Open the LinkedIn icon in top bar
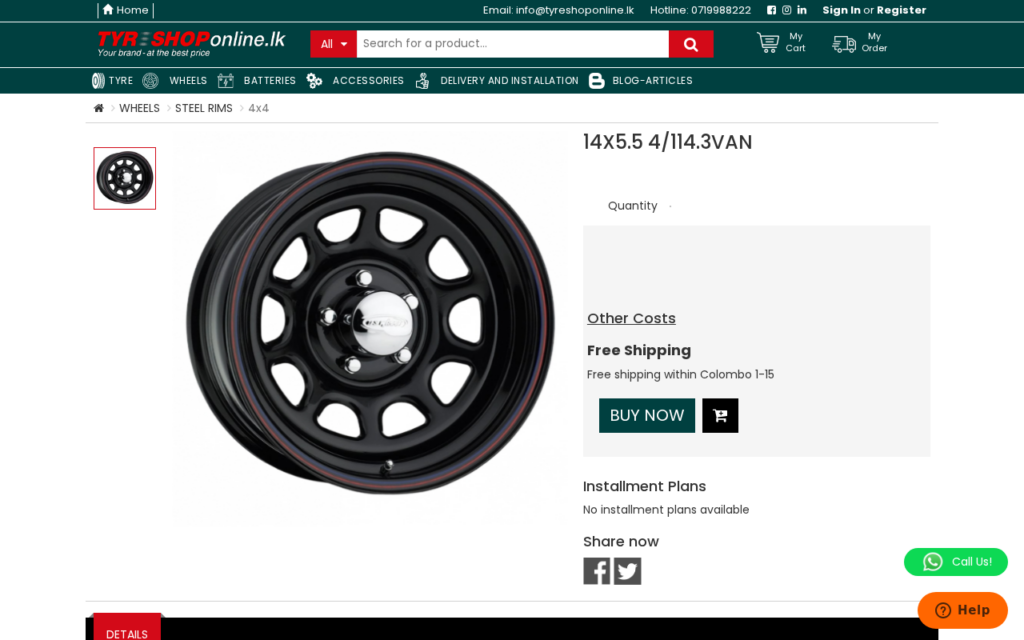1024x640 pixels. tap(802, 10)
